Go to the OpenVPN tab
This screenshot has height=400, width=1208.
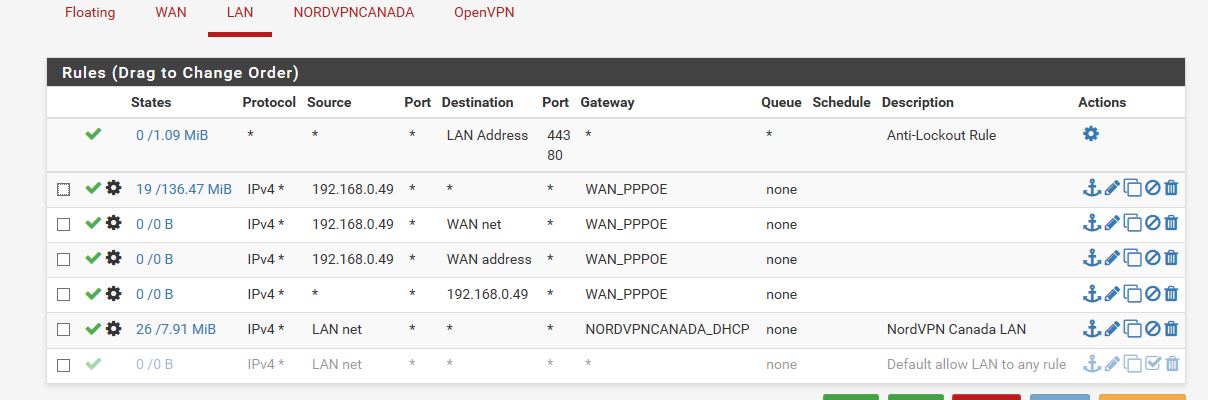(x=485, y=13)
